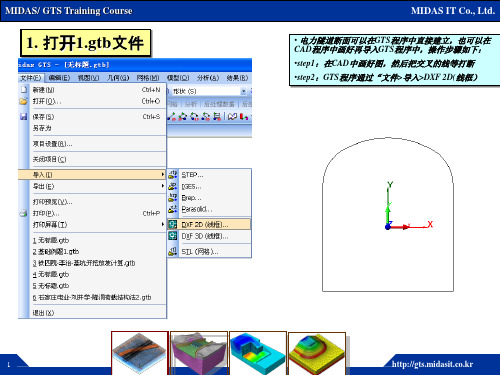Viewport: 500px width, 375px height.
Task: Click the purple excavation model thumbnail
Action: coord(199,353)
